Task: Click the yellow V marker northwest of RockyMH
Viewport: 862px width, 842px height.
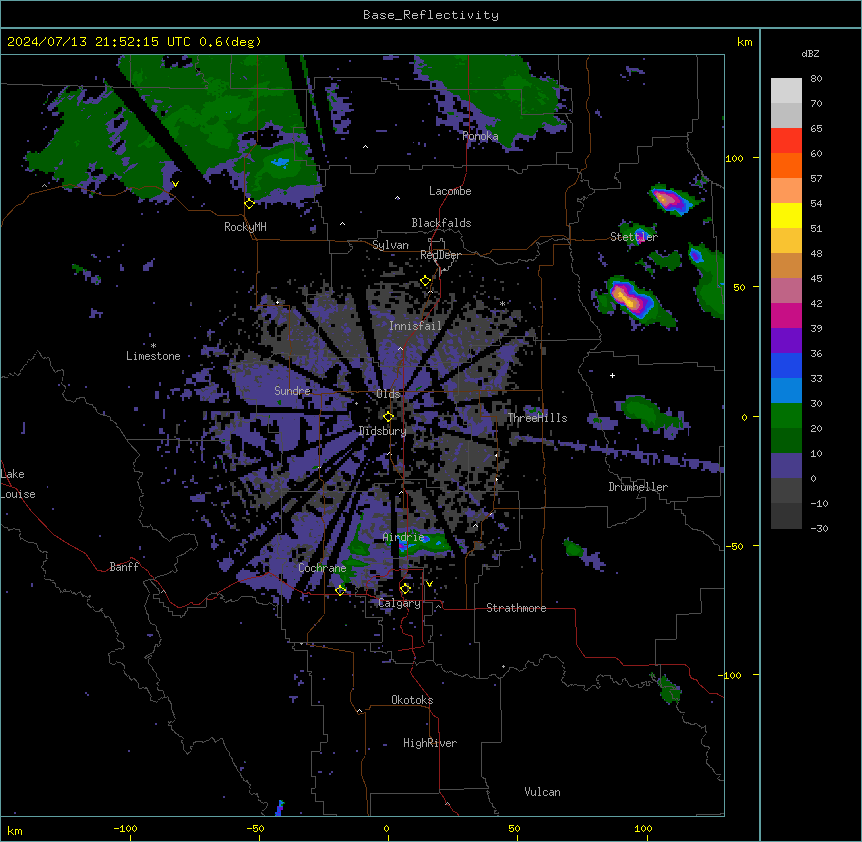Action: click(x=175, y=184)
